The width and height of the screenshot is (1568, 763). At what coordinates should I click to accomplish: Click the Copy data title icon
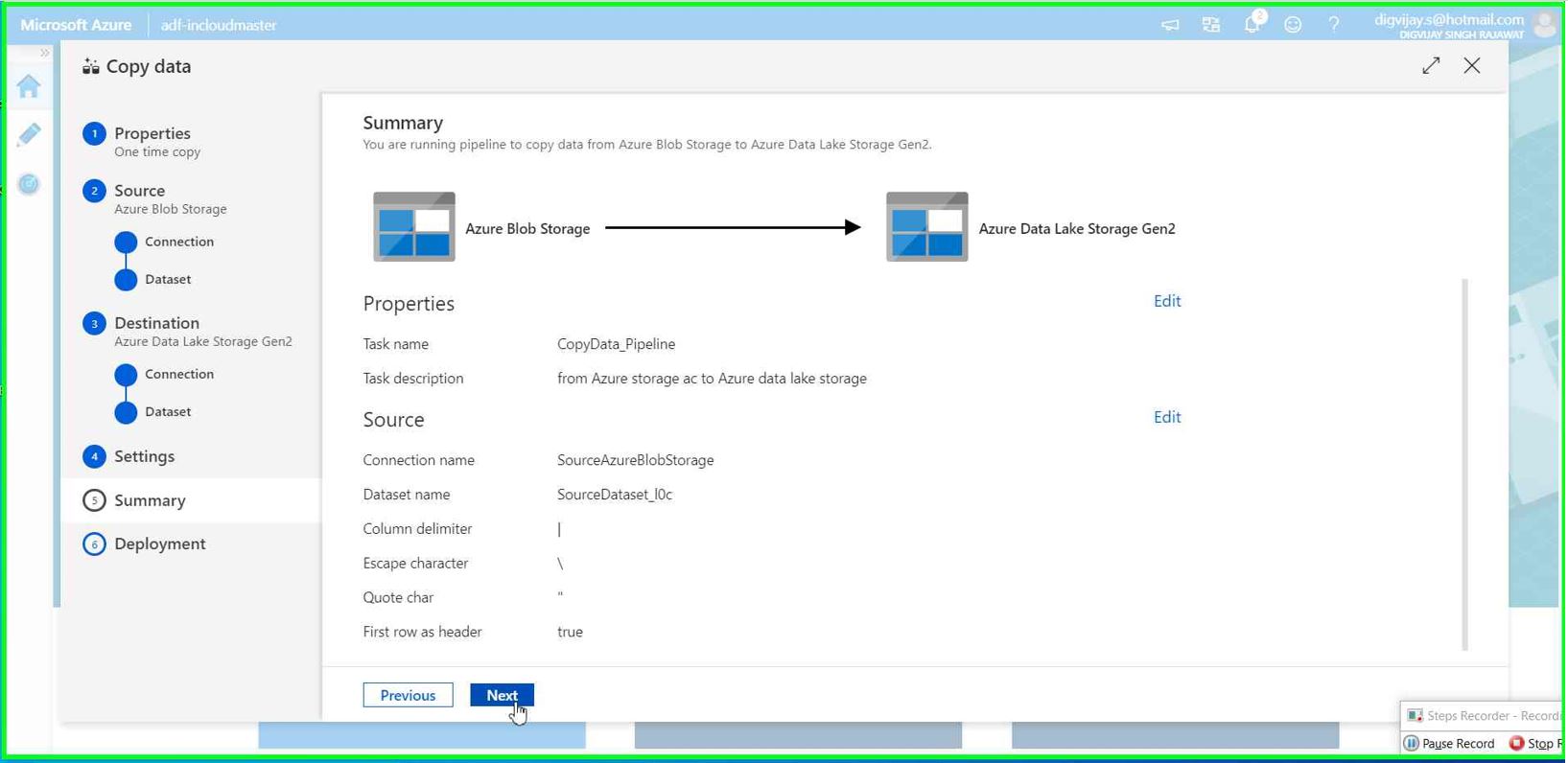point(91,66)
